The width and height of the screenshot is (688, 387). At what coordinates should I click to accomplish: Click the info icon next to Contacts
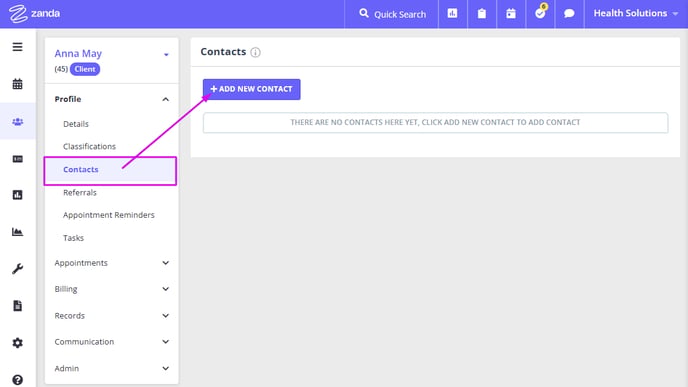[255, 53]
